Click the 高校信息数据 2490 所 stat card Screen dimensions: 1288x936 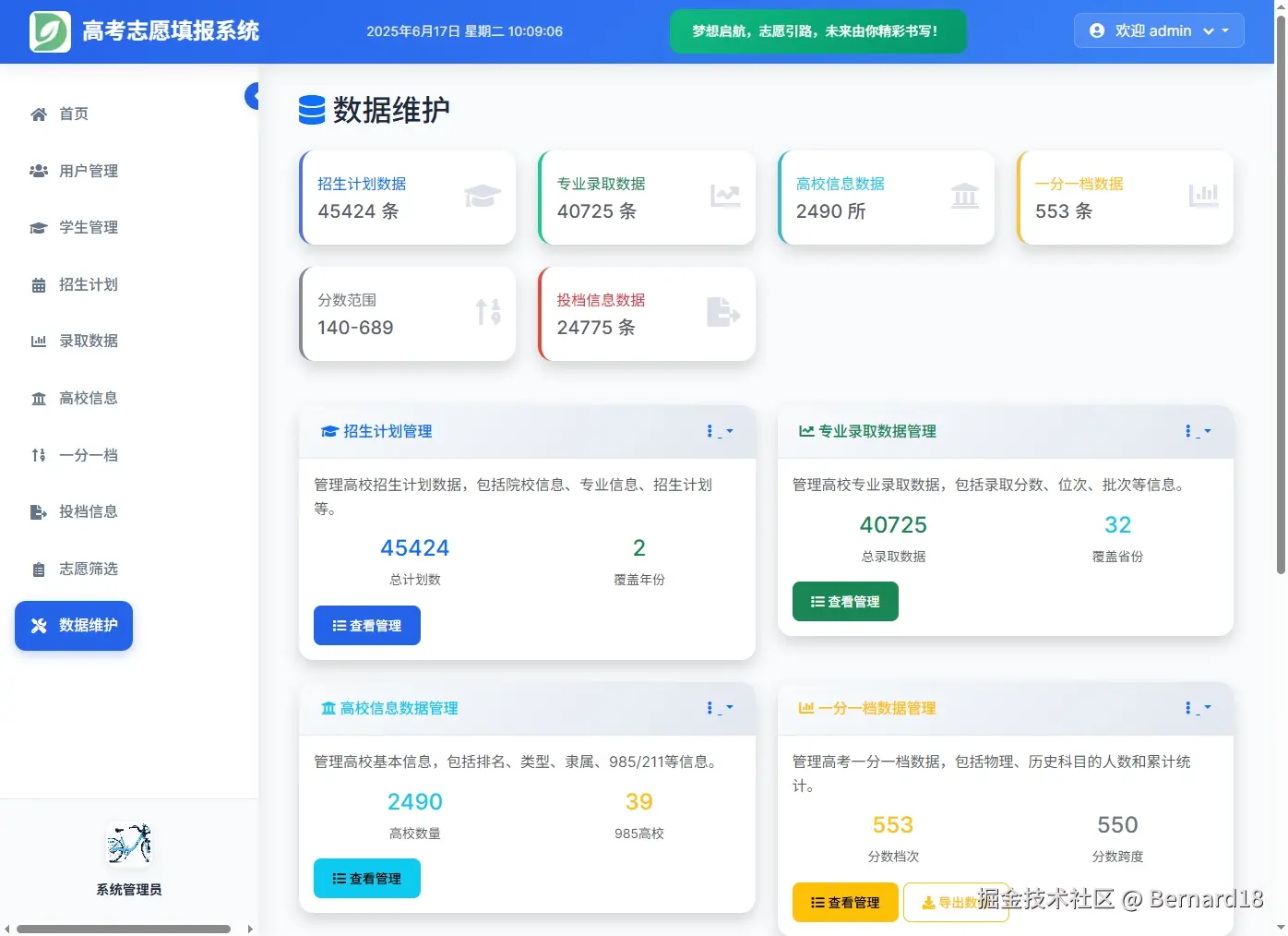click(886, 198)
